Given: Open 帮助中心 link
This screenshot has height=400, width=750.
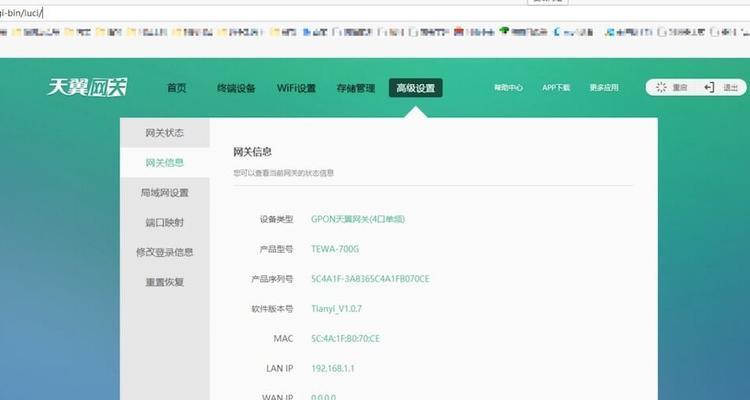Looking at the screenshot, I should tap(508, 88).
